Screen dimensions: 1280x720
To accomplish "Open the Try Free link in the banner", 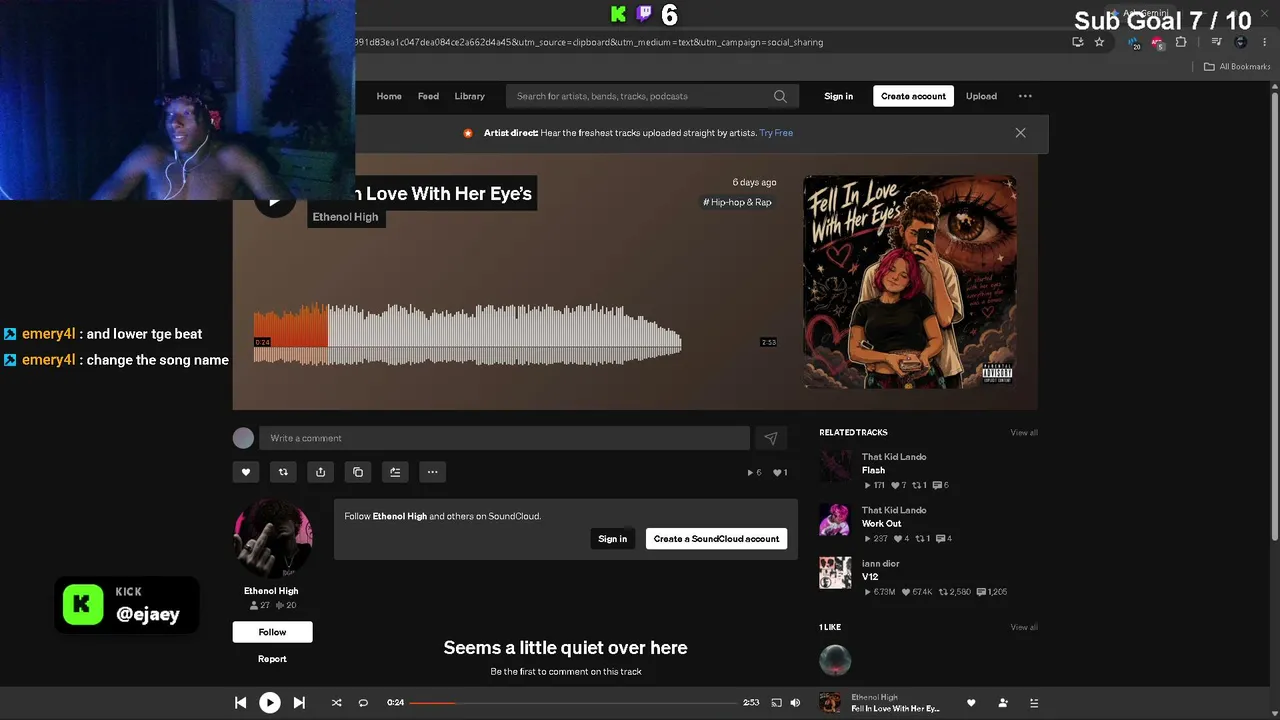I will (x=776, y=133).
